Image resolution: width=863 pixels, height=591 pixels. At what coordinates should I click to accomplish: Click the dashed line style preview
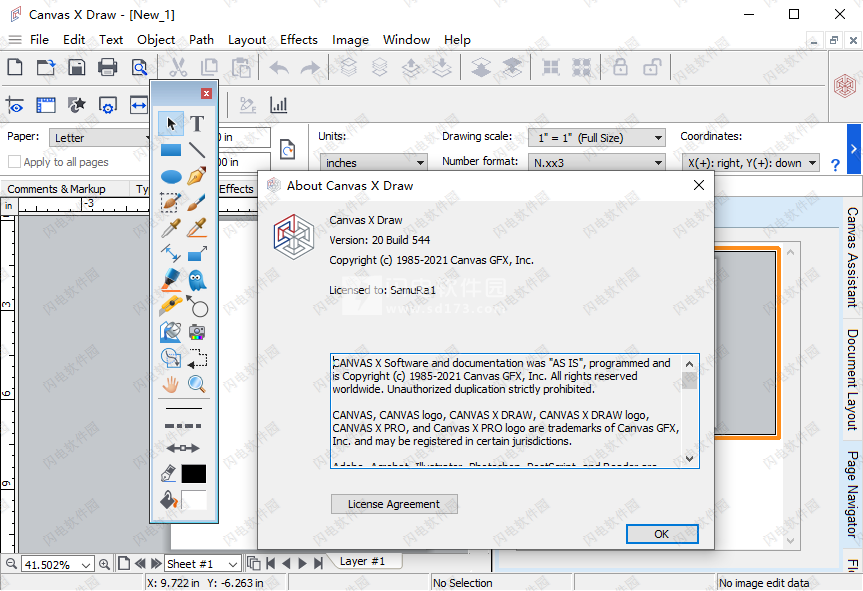pos(183,426)
